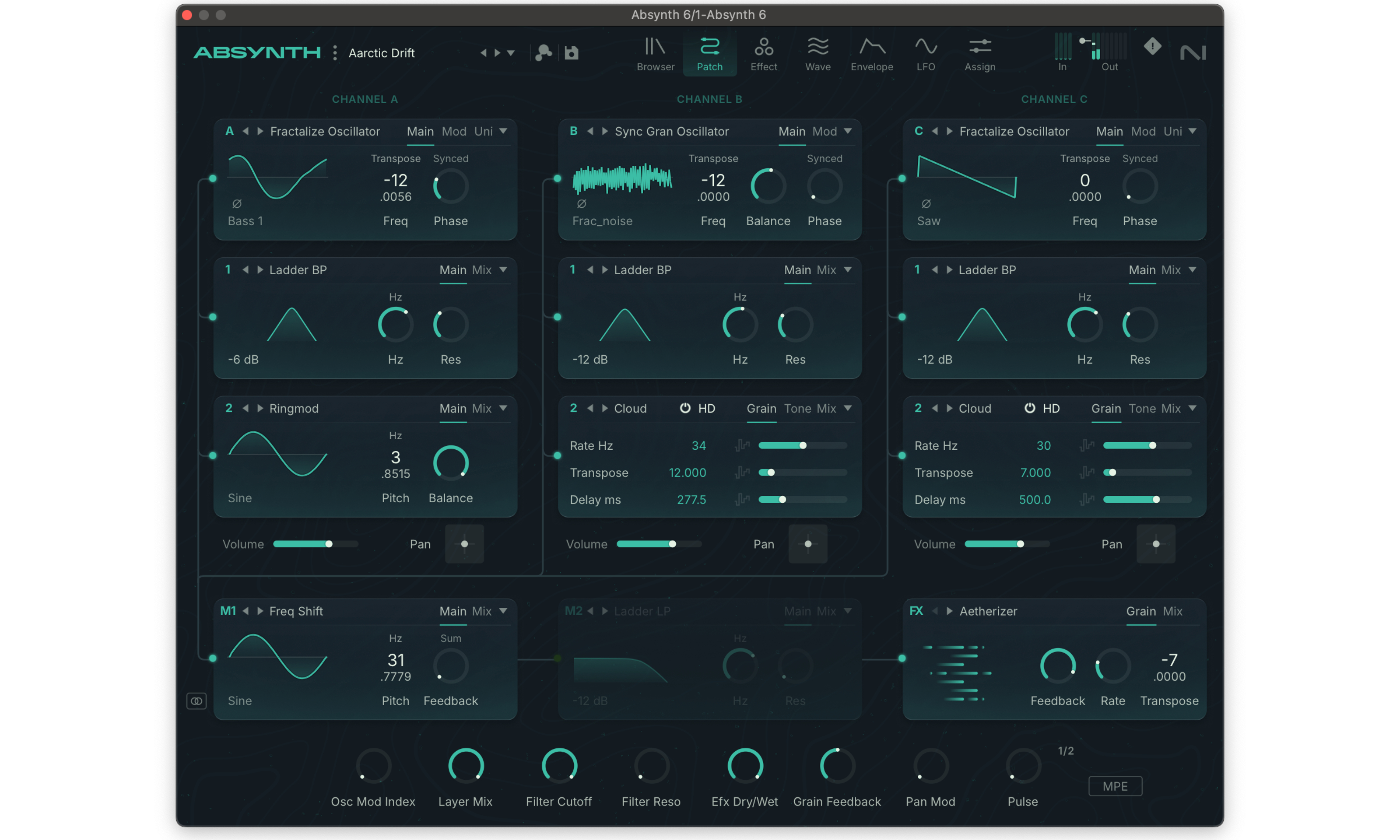Select Tone tab in Channel B Cloud
The height and width of the screenshot is (840, 1400).
tap(797, 408)
